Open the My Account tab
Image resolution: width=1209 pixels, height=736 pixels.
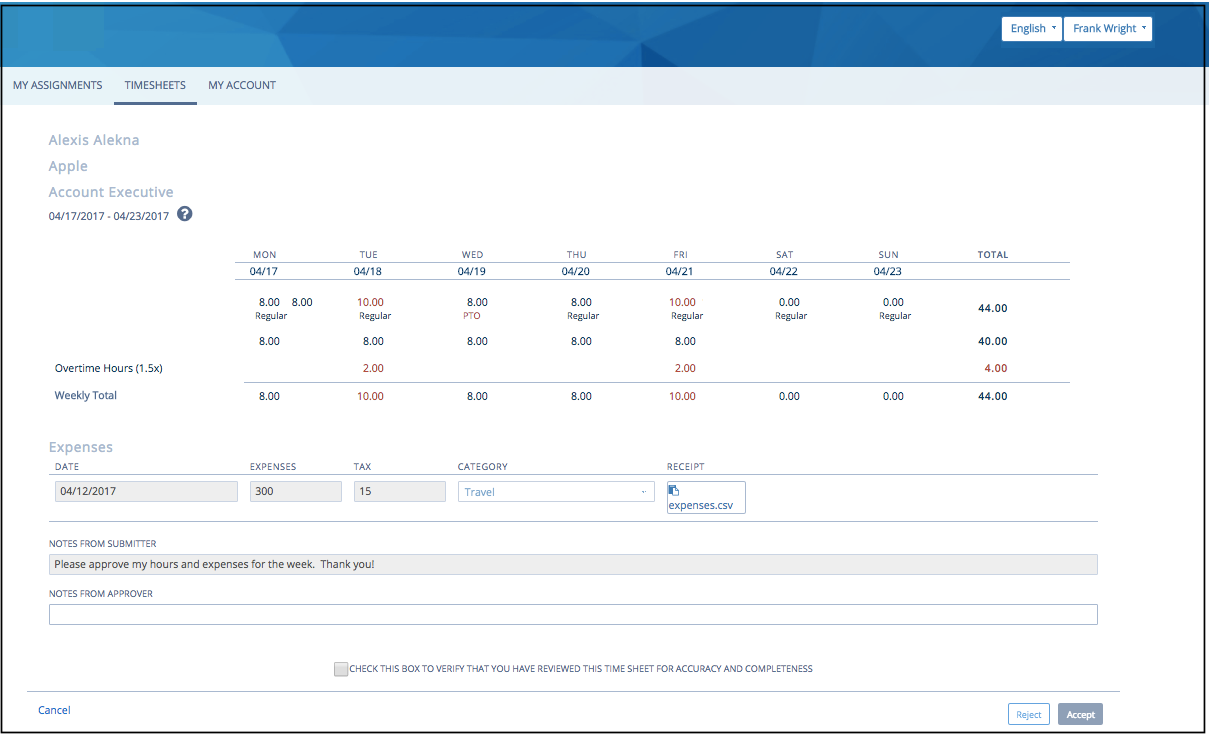(242, 85)
